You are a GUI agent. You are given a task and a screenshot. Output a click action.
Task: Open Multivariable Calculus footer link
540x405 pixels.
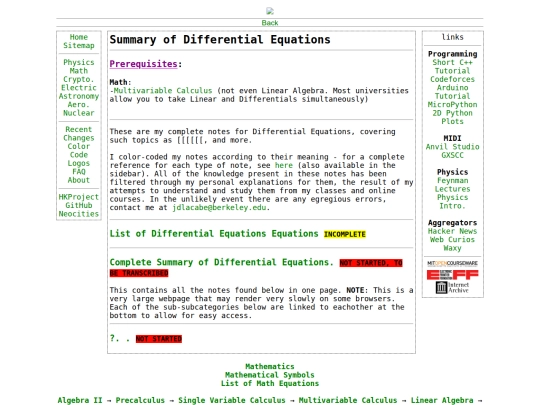[348, 400]
